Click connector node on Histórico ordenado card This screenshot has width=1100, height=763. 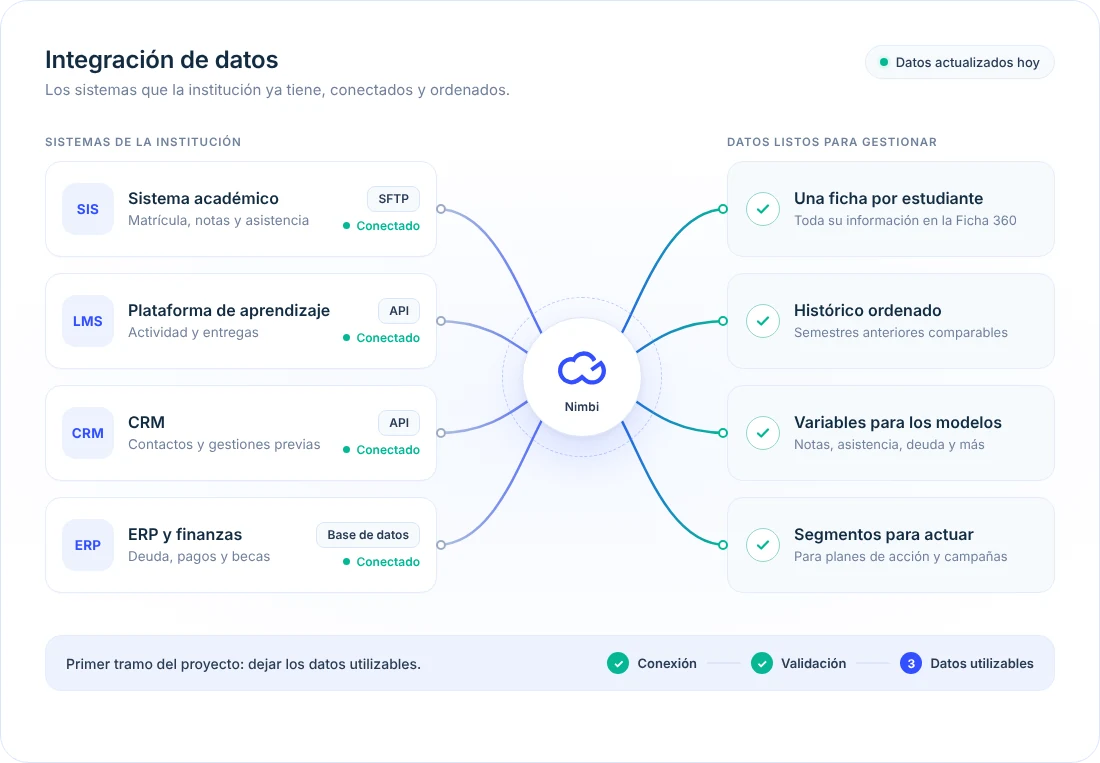point(723,321)
